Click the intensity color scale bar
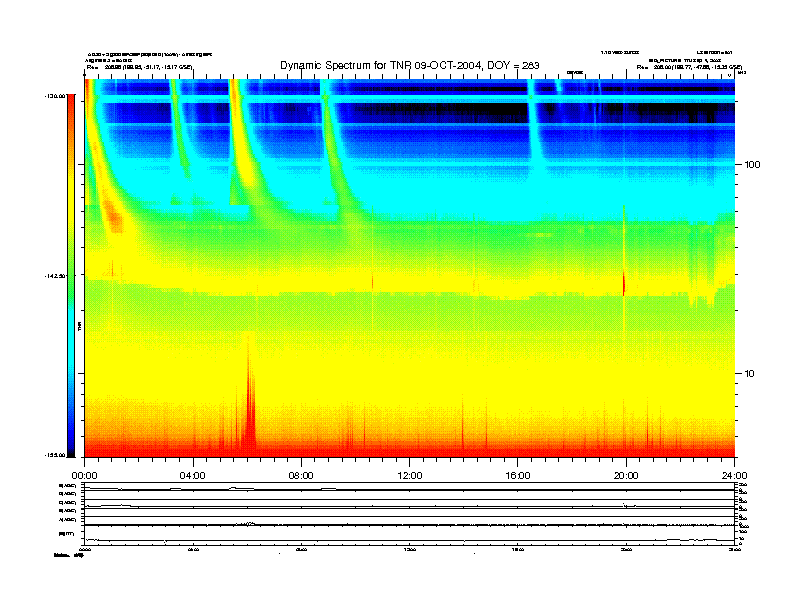The width and height of the screenshot is (792, 612). pos(71,275)
